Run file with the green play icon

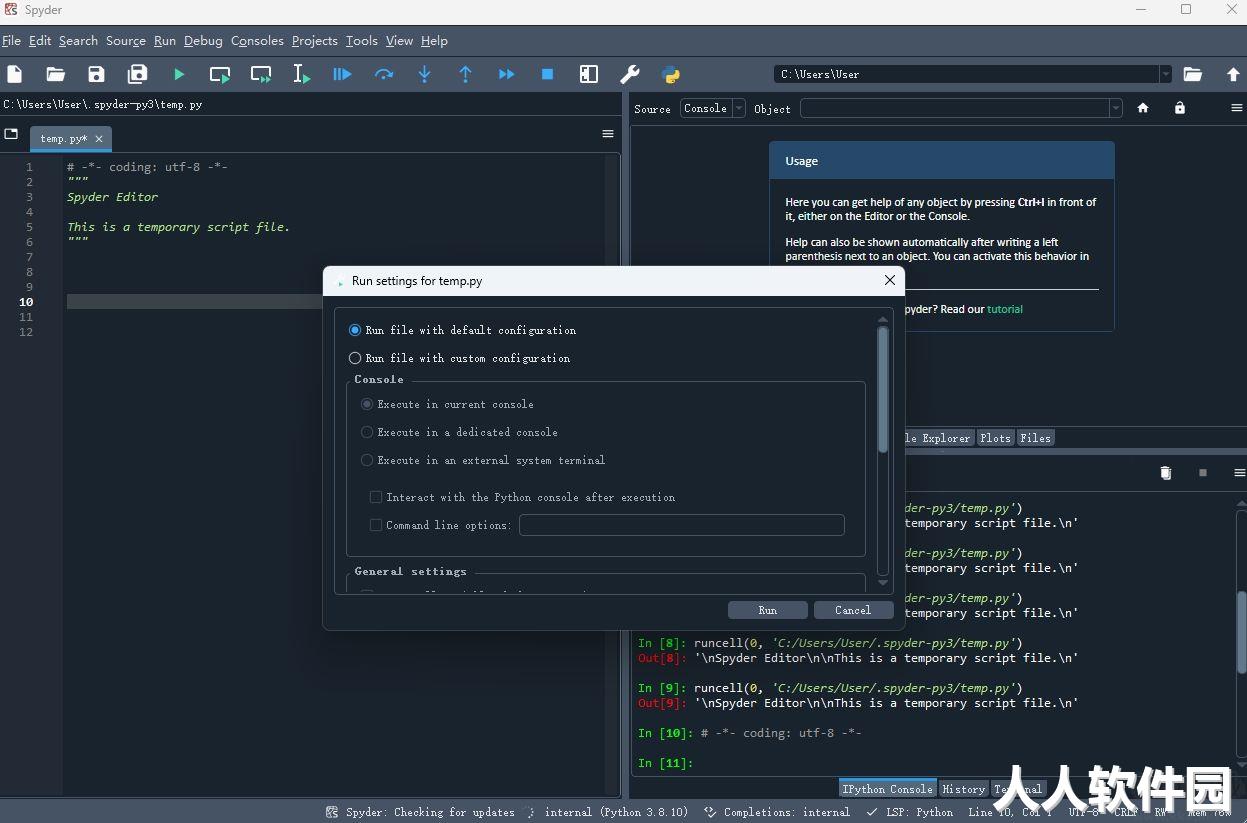179,74
